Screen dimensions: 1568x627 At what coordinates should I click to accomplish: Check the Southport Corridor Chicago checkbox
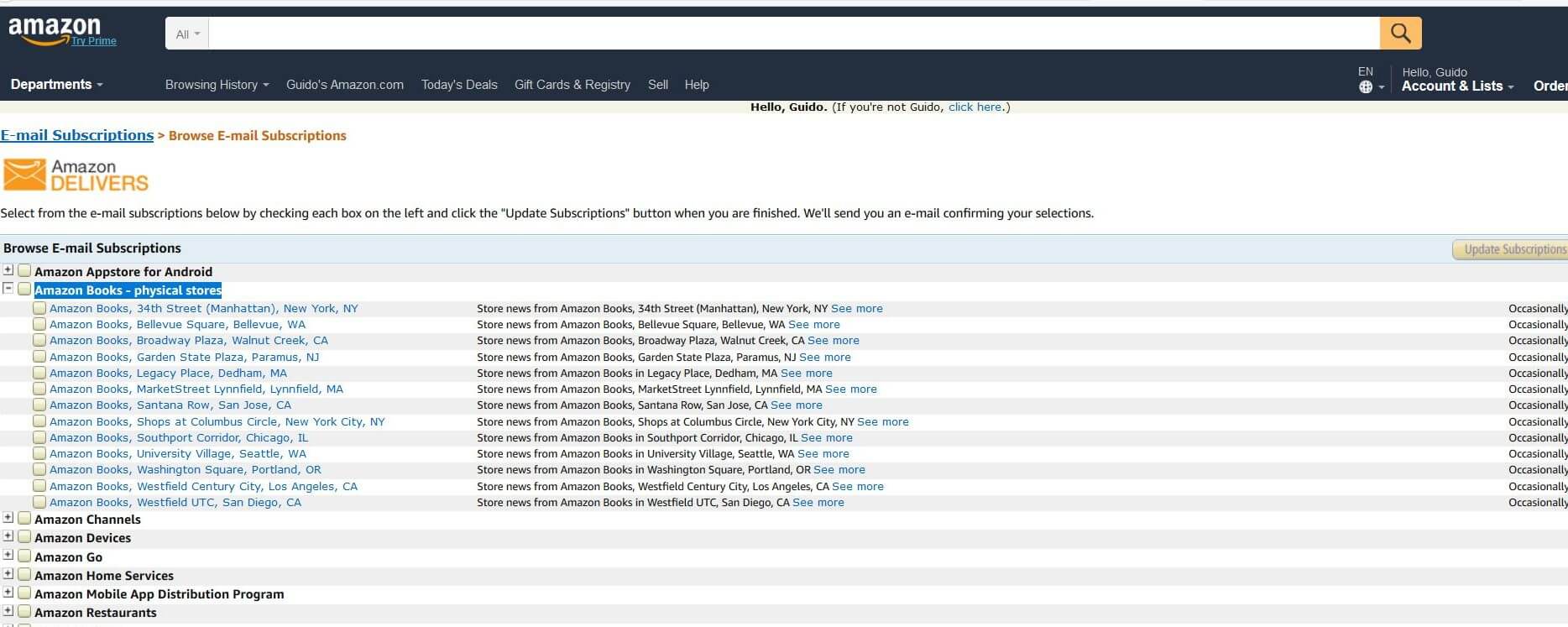[x=39, y=437]
